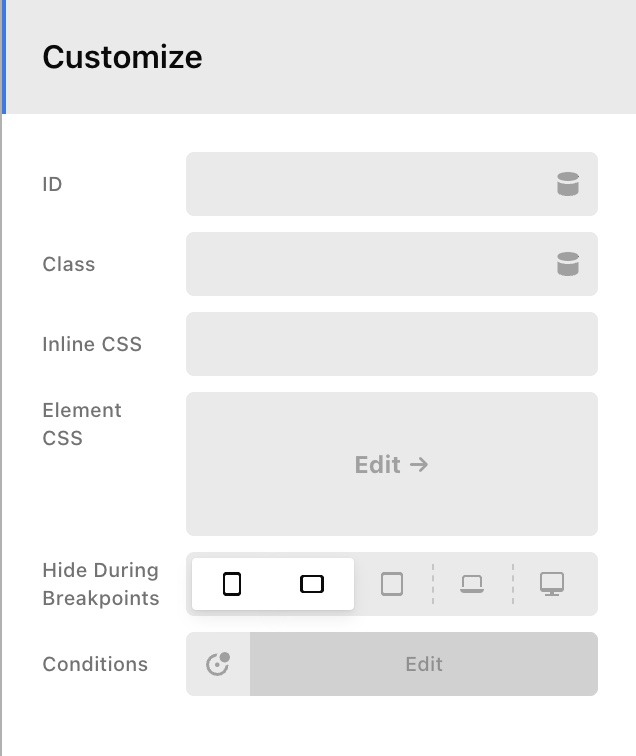Viewport: 636px width, 756px height.
Task: Enable hide on laptop breakpoint
Action: coord(472,584)
